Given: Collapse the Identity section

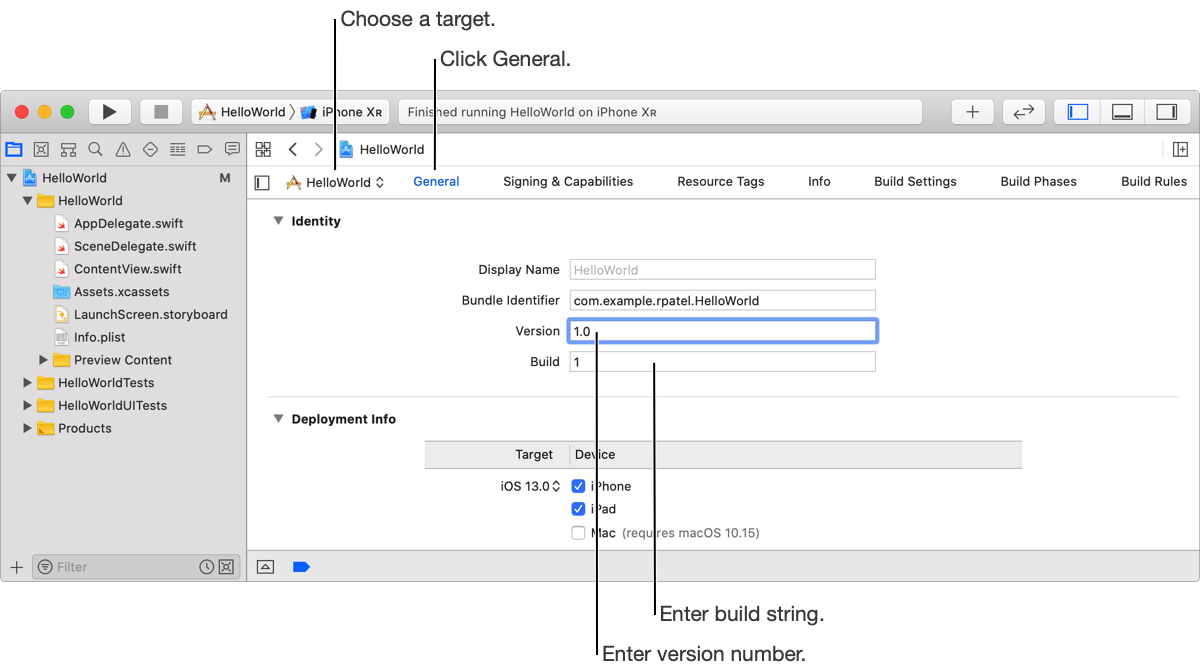Looking at the screenshot, I should 278,221.
